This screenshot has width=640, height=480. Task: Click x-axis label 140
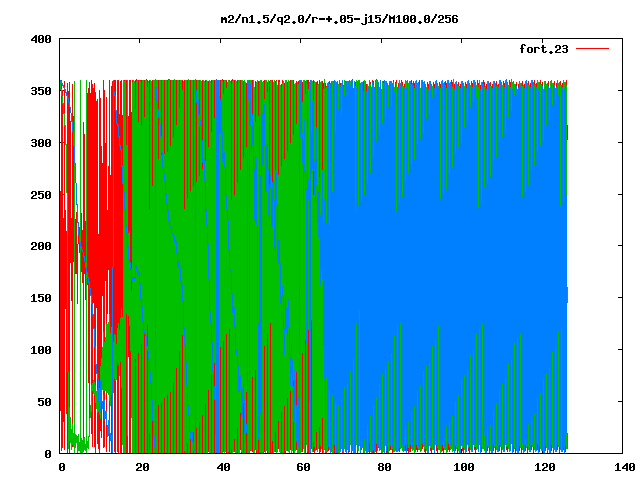pos(625,467)
